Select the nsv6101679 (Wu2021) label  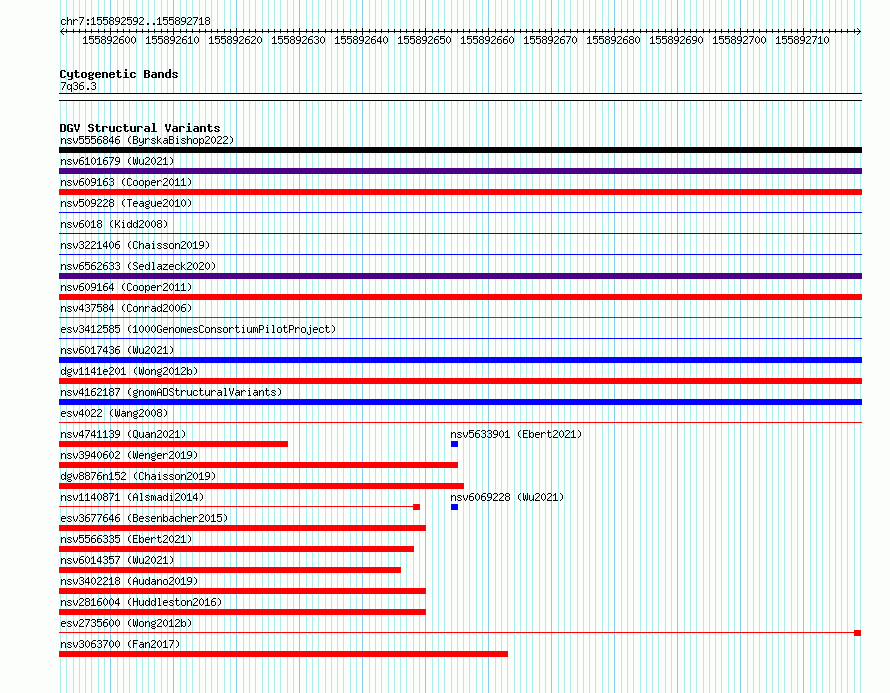pos(117,161)
